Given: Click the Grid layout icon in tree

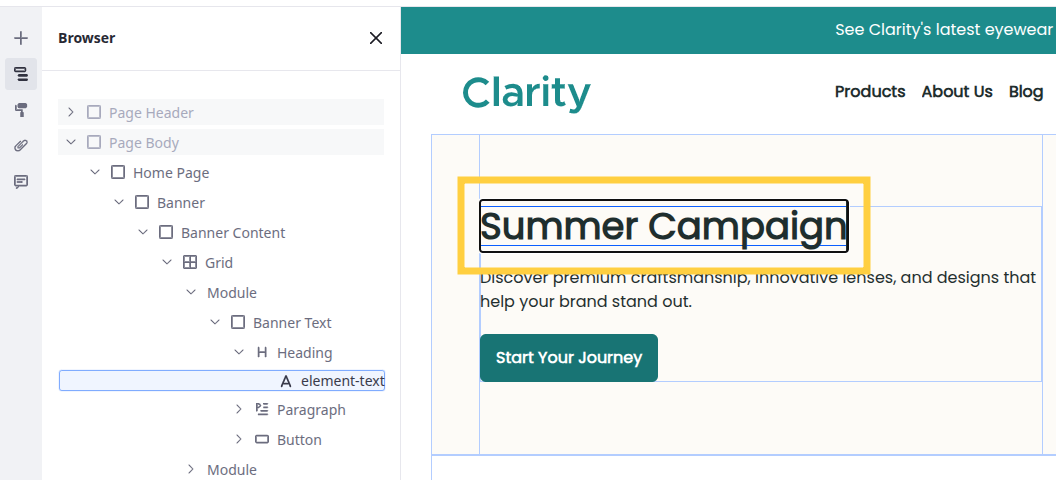Looking at the screenshot, I should click(190, 263).
